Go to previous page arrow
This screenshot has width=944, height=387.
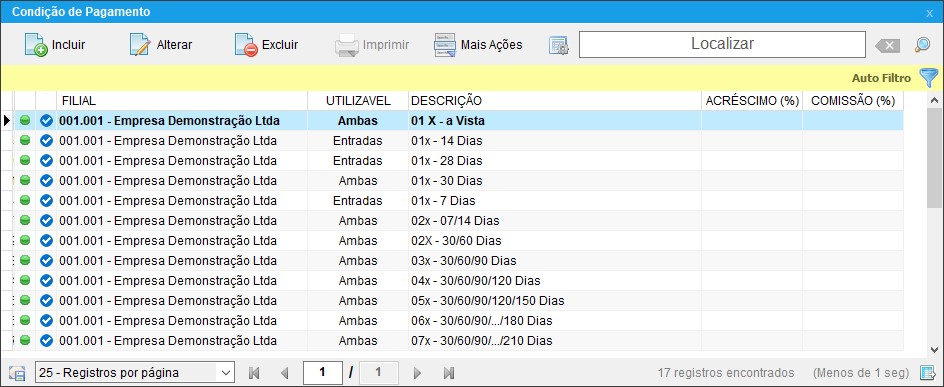click(285, 373)
